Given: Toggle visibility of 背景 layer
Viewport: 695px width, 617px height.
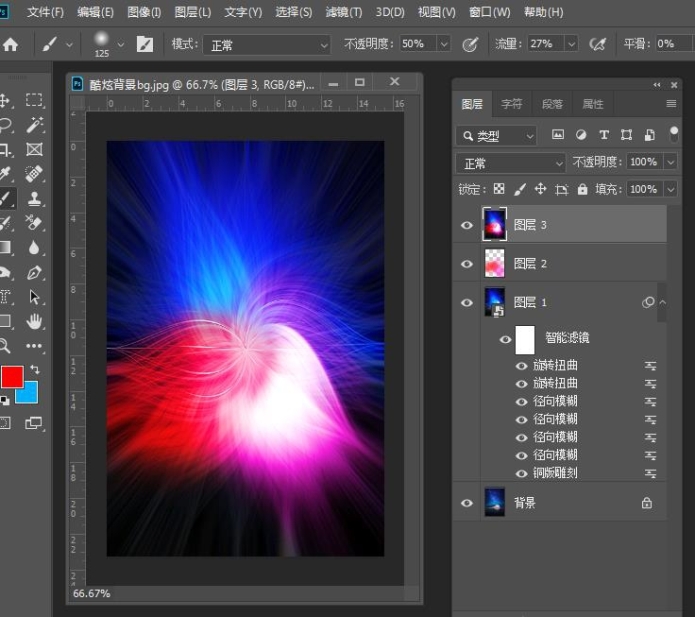Looking at the screenshot, I should click(x=466, y=503).
